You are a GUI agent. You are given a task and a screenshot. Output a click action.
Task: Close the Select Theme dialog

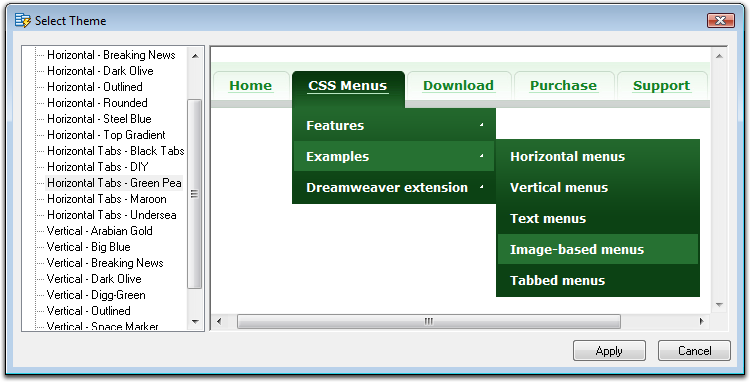click(x=720, y=21)
